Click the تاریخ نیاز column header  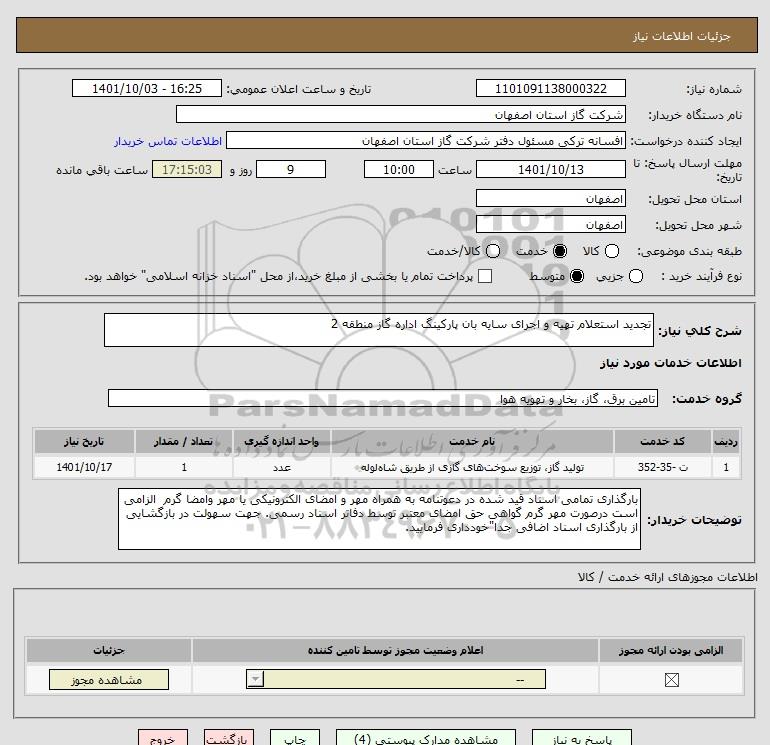[x=84, y=441]
